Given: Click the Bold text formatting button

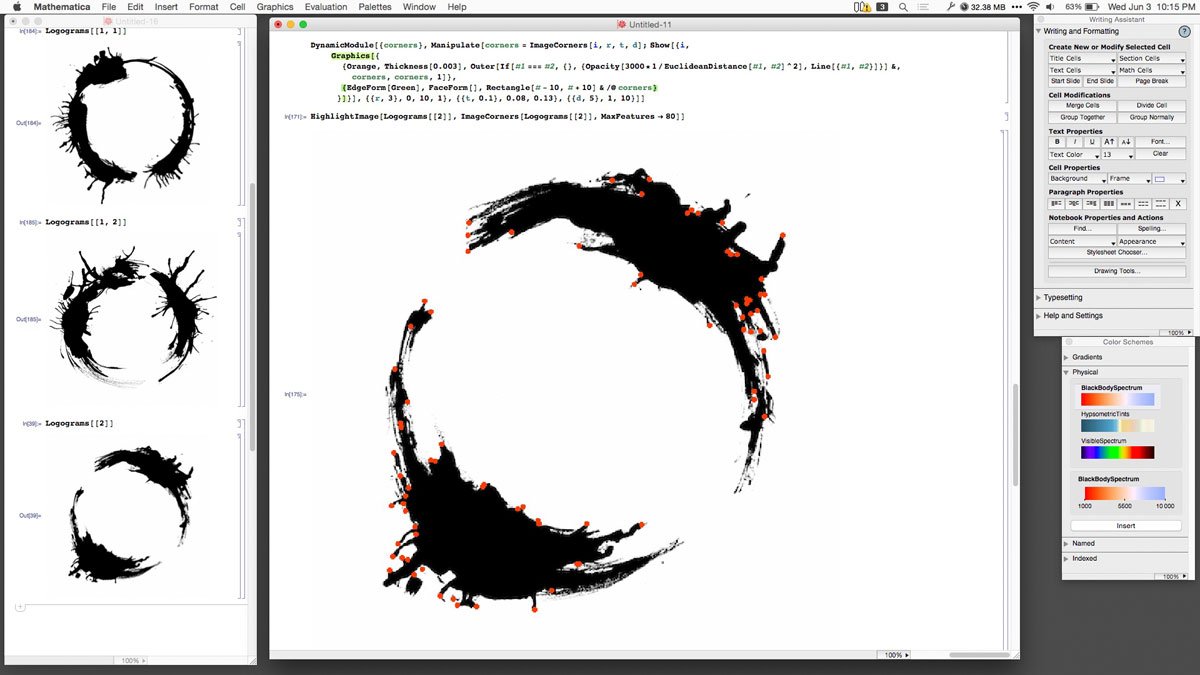Looking at the screenshot, I should point(1056,142).
